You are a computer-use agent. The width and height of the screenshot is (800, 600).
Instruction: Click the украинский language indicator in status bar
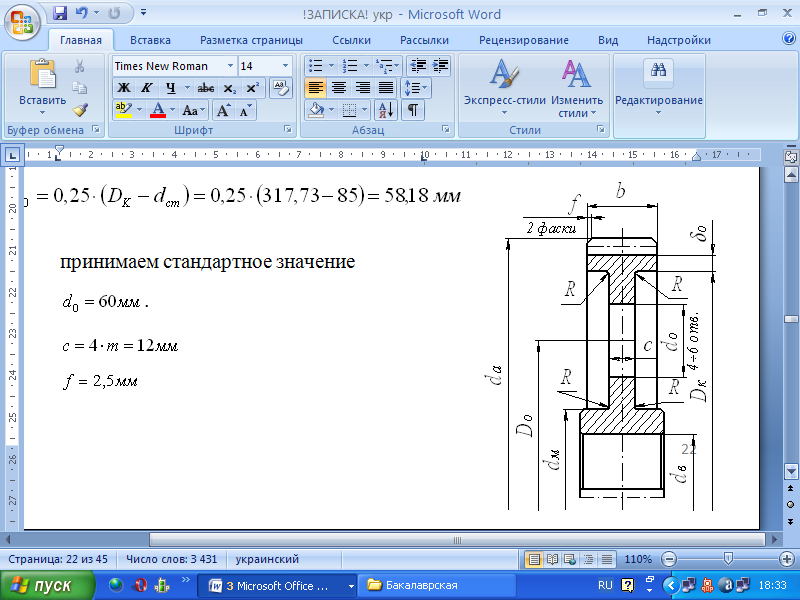[266, 559]
